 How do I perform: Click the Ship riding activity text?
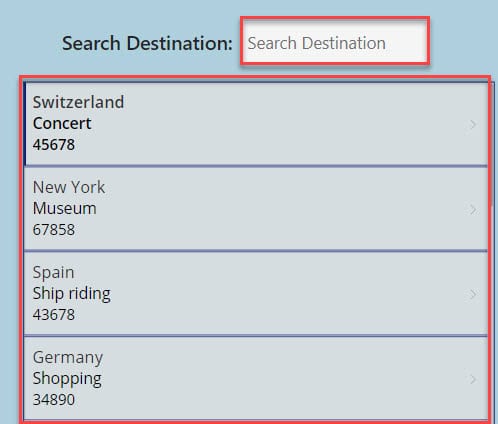point(72,294)
